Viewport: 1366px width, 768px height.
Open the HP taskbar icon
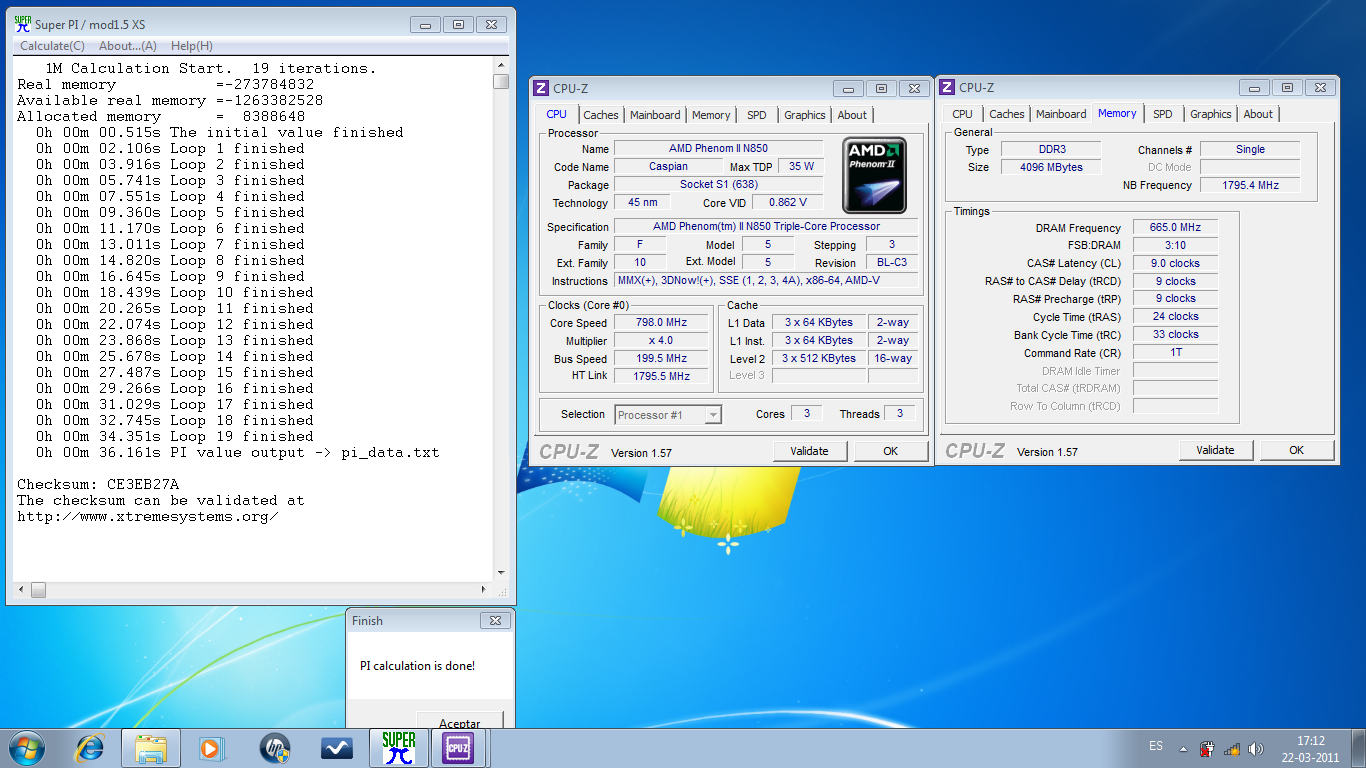274,747
